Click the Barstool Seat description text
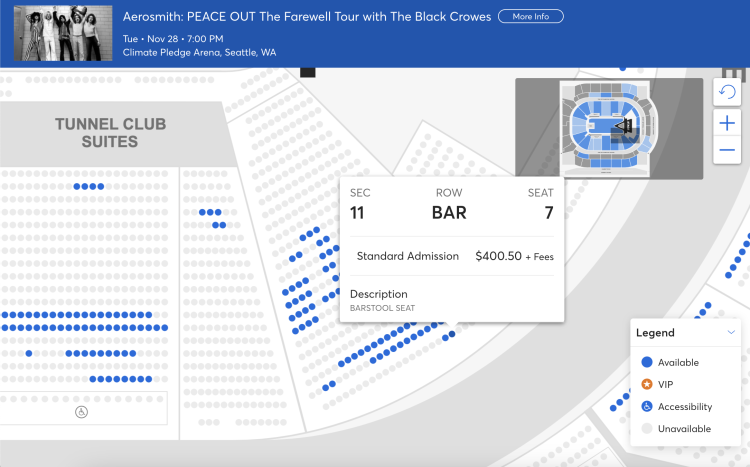The width and height of the screenshot is (750, 467). (382, 308)
